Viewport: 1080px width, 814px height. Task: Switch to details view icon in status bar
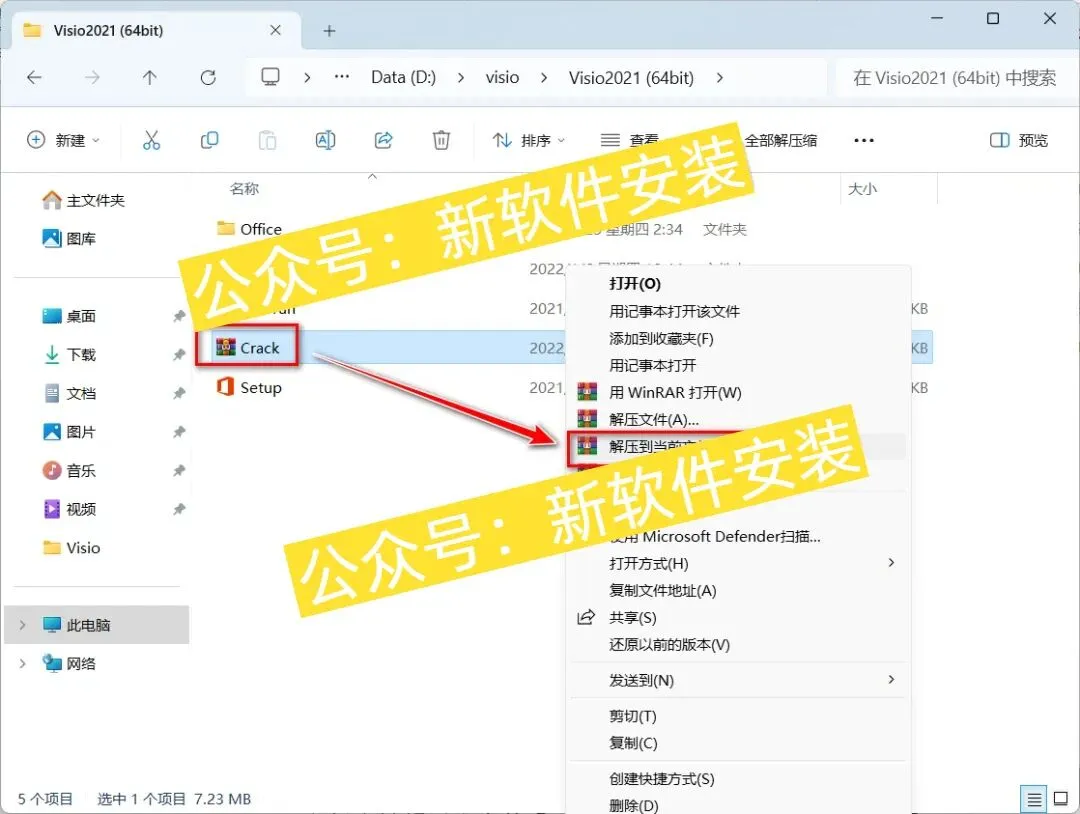click(x=1034, y=800)
